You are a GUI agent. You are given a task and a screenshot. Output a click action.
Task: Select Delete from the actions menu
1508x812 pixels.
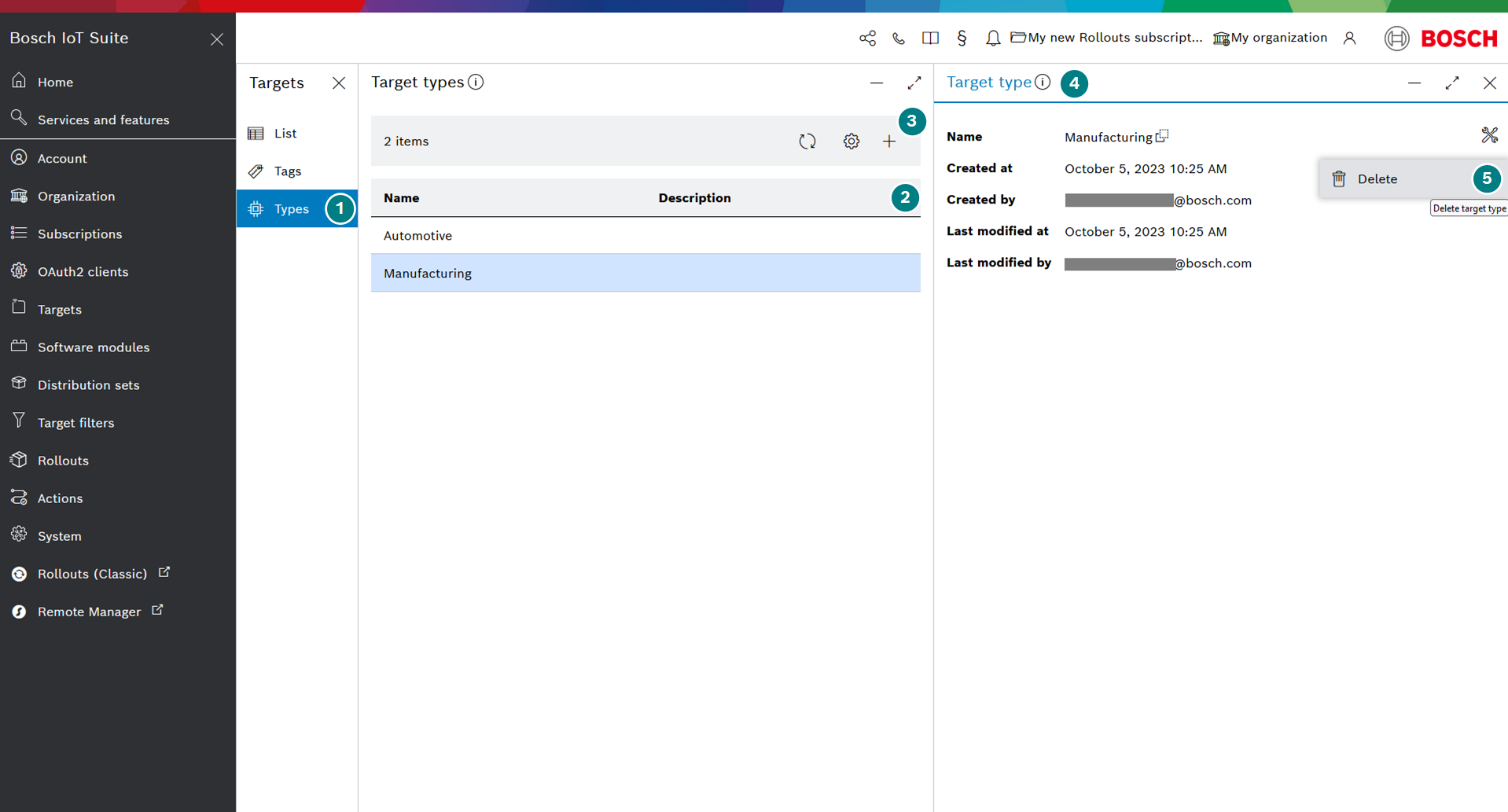click(x=1377, y=179)
